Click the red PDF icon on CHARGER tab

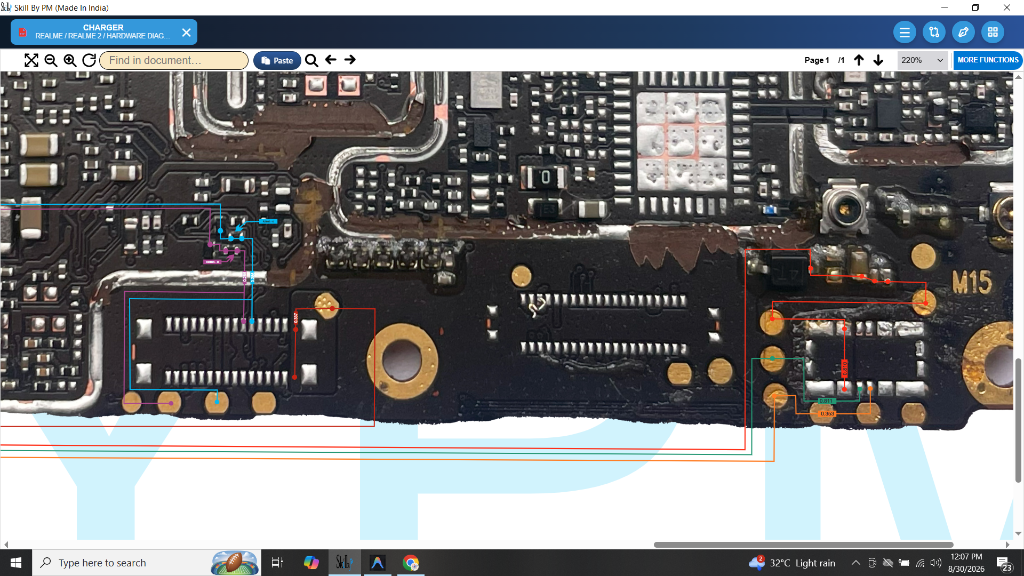23,32
